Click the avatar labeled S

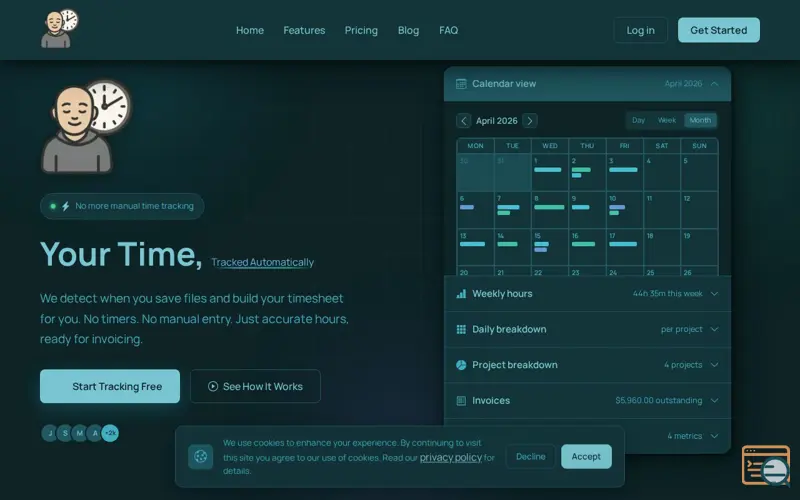[x=65, y=433]
